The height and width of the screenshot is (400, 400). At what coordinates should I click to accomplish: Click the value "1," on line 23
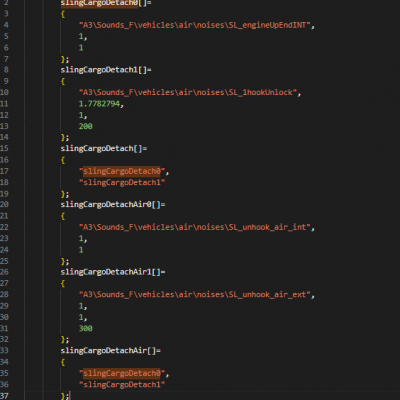83,239
